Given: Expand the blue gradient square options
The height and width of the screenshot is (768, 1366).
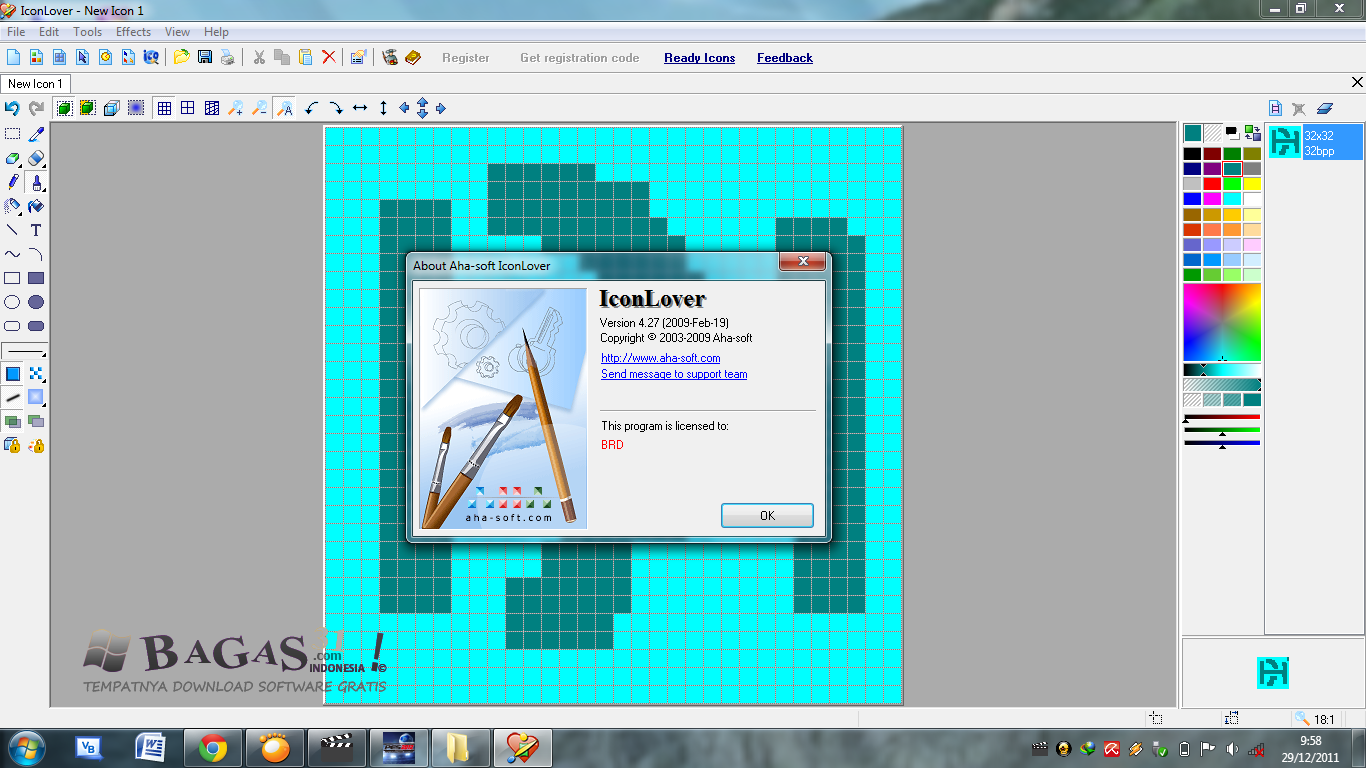Looking at the screenshot, I should (x=44, y=403).
